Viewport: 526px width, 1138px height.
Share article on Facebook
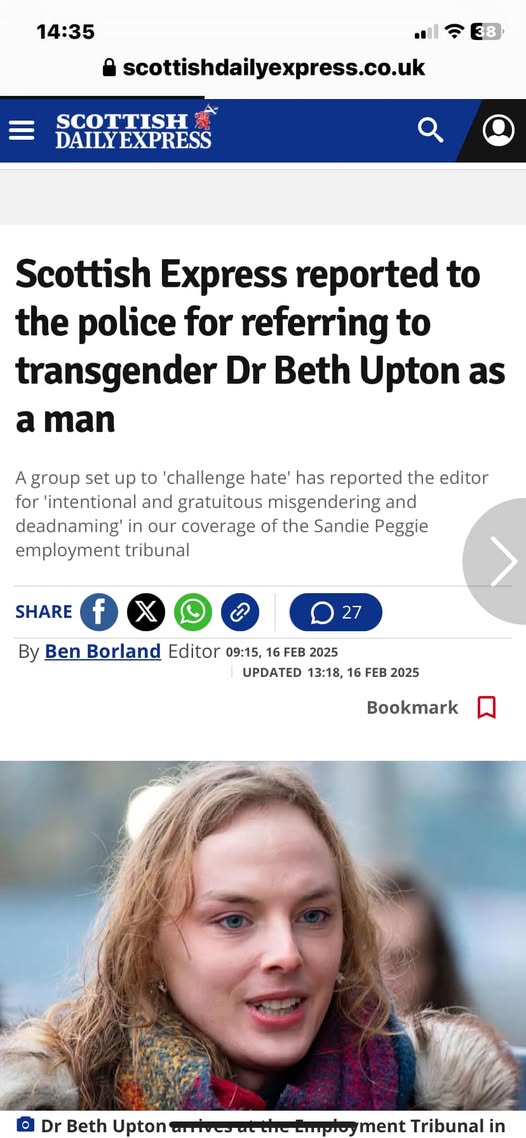tap(99, 612)
